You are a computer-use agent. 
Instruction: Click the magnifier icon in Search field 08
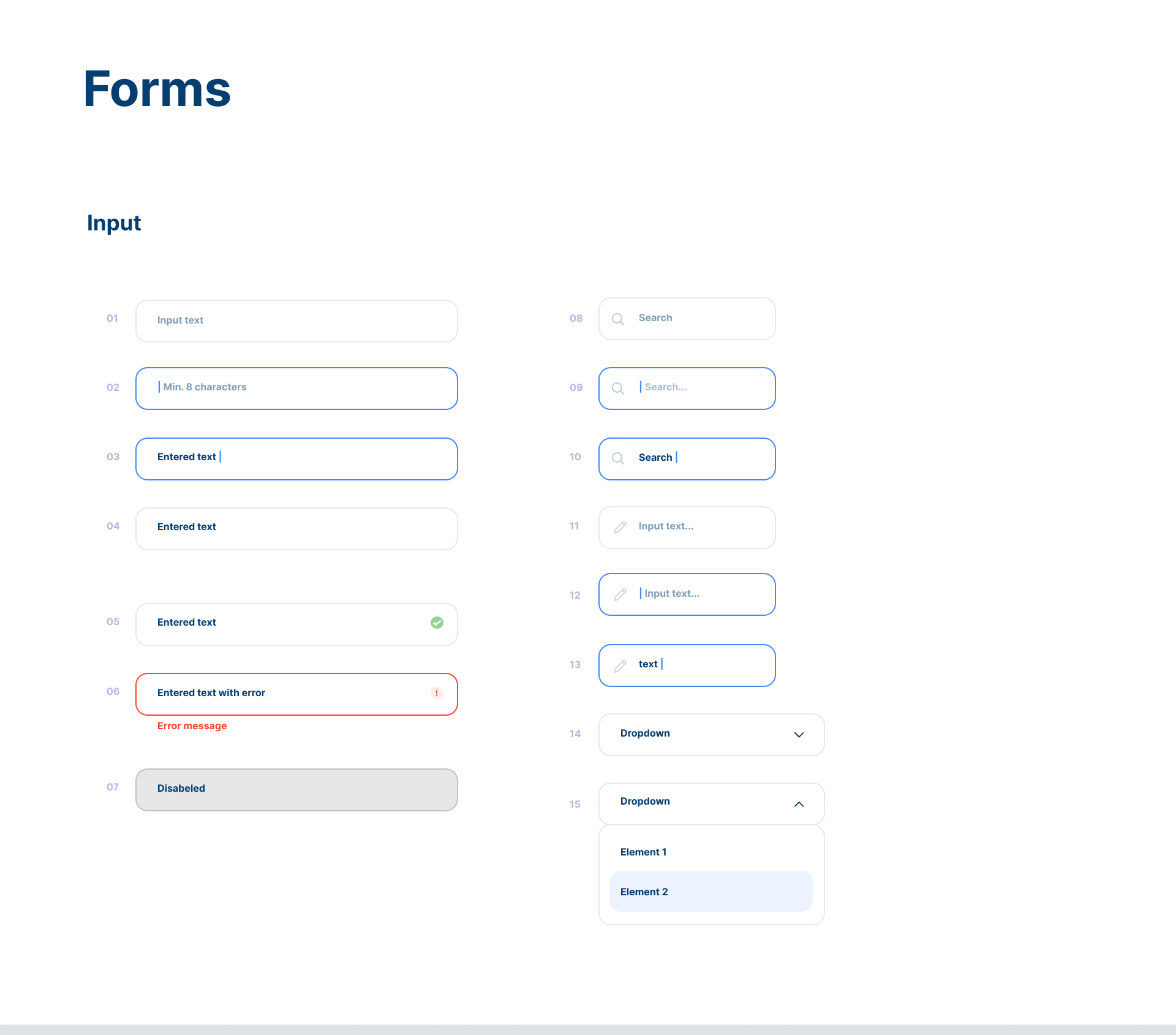tap(618, 319)
